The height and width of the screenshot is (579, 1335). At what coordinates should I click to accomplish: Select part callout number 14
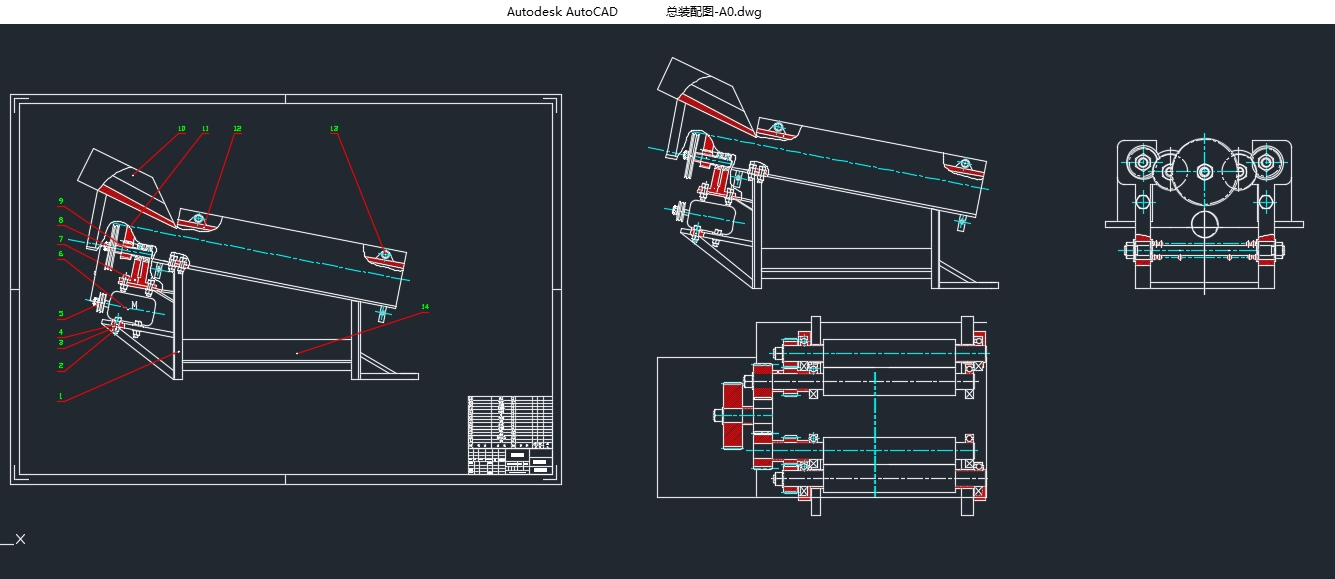point(425,307)
